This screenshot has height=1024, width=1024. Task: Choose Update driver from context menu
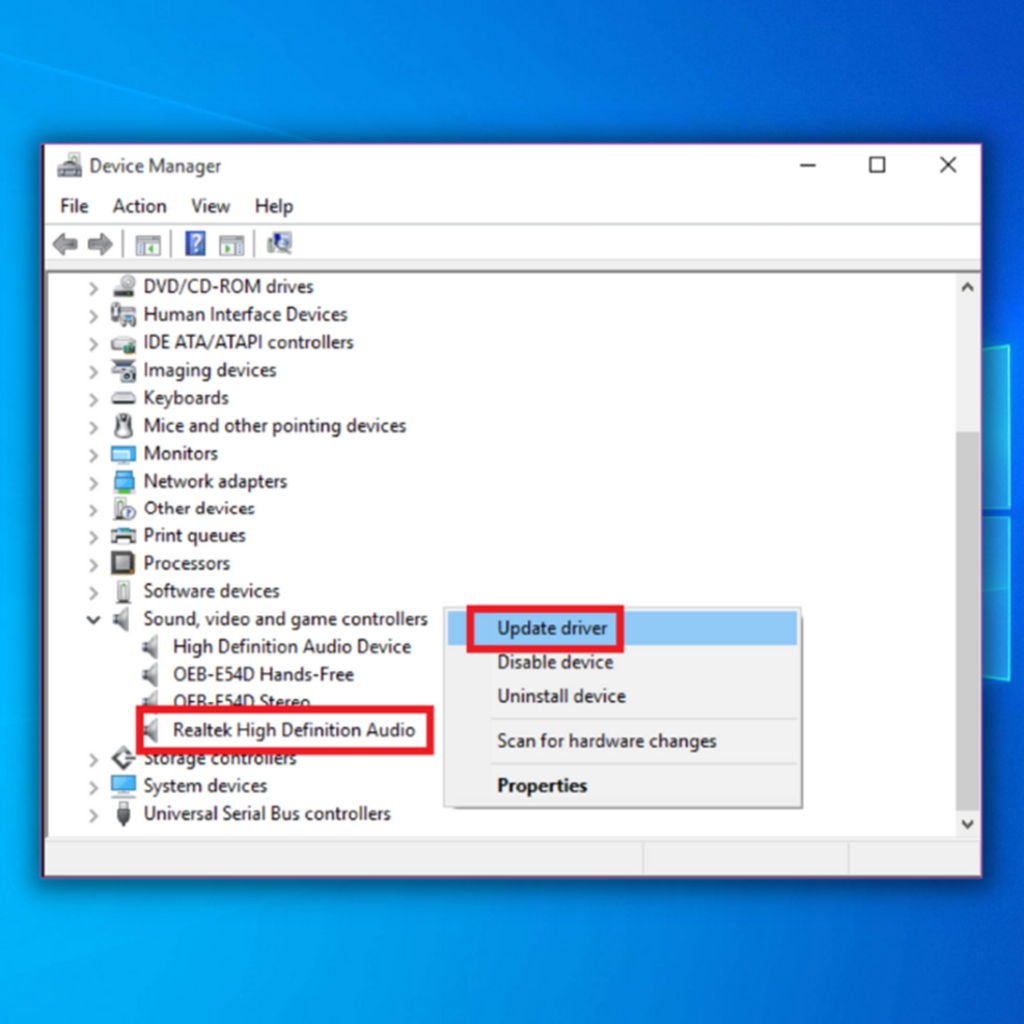(552, 628)
